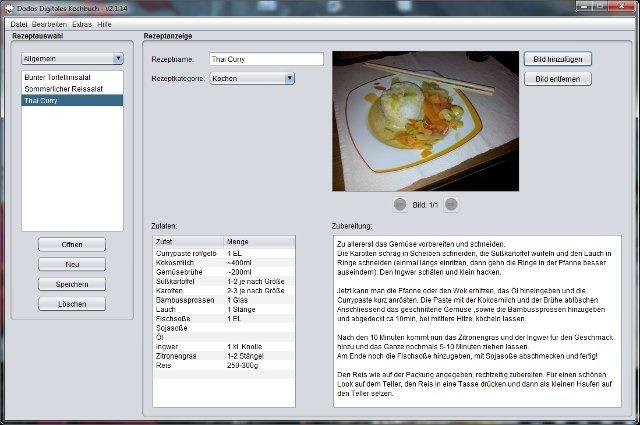The height and width of the screenshot is (425, 640).
Task: Show the next recipe image
Action: point(451,205)
